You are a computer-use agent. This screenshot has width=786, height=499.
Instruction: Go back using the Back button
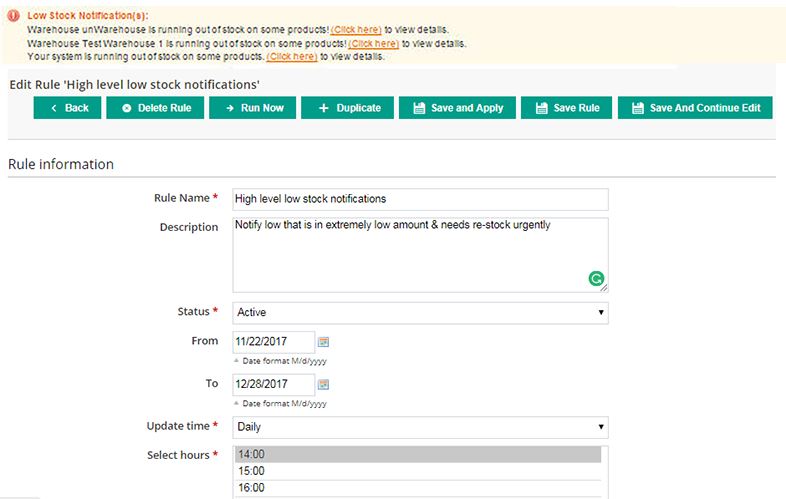(x=67, y=108)
